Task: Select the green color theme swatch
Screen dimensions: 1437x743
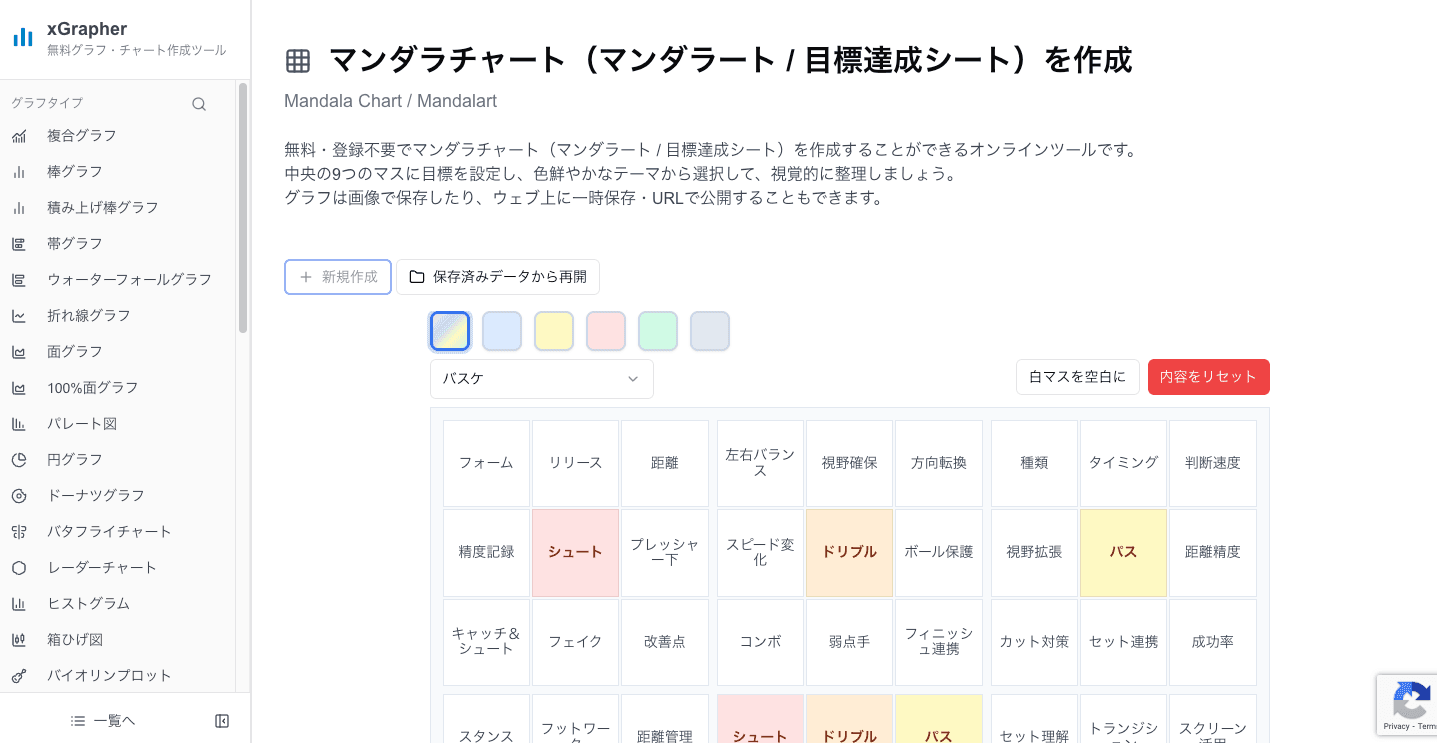Action: 658,330
